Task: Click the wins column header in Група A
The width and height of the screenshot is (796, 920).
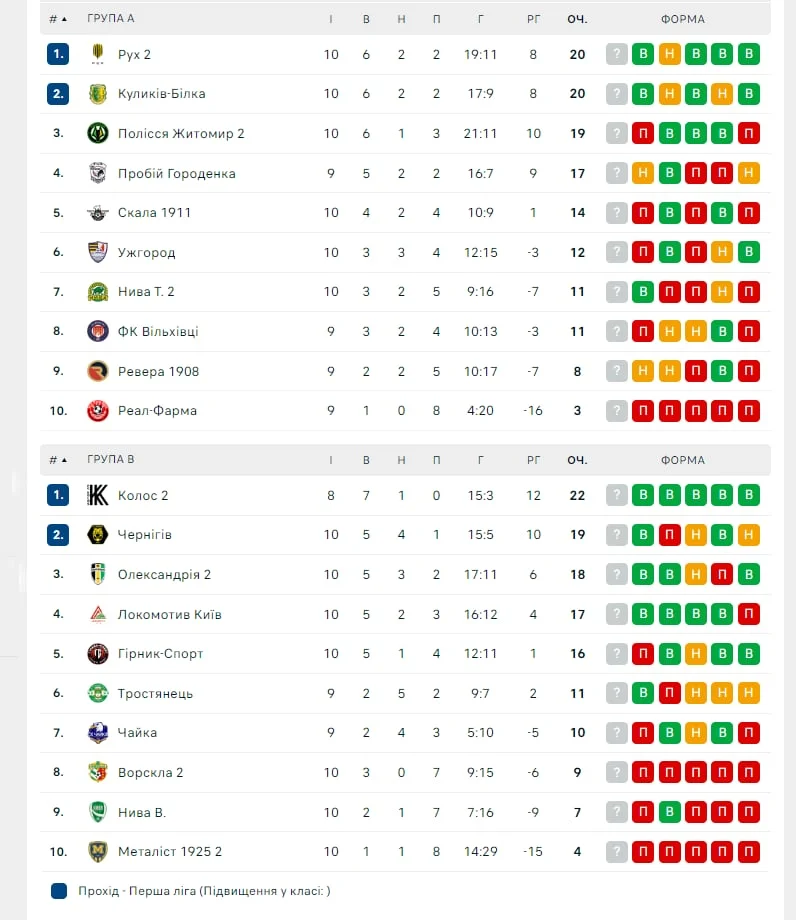Action: tap(366, 19)
